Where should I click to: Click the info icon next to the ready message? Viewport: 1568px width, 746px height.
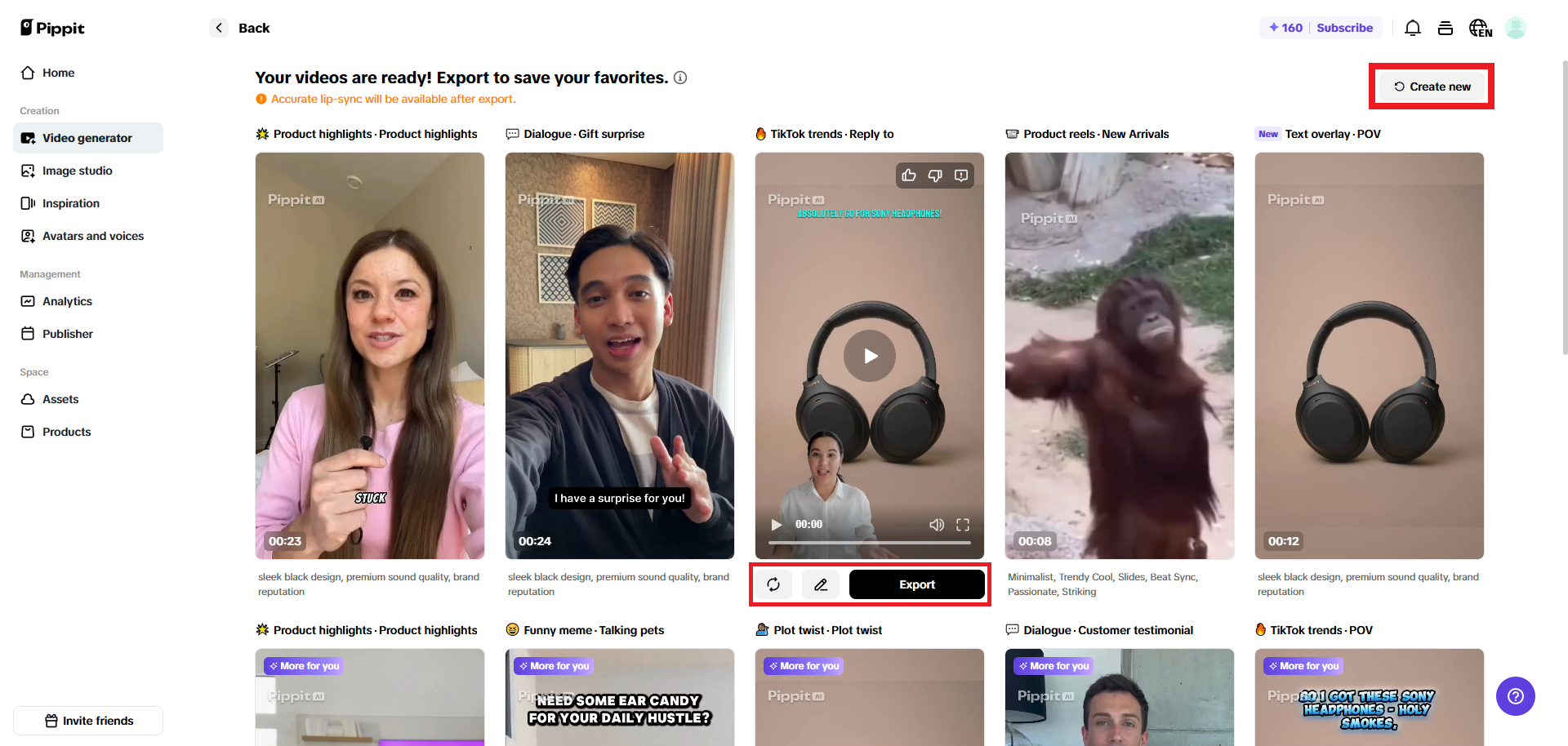(x=681, y=77)
